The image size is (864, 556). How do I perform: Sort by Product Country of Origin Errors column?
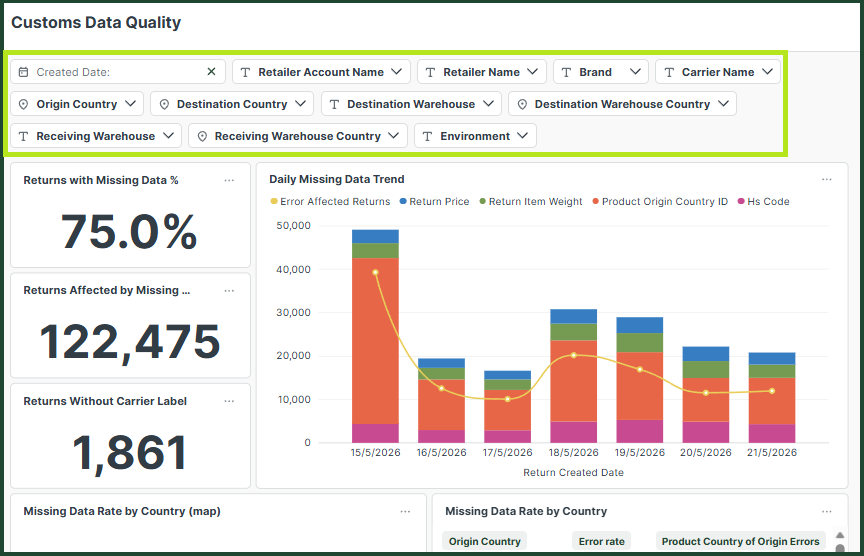[741, 541]
